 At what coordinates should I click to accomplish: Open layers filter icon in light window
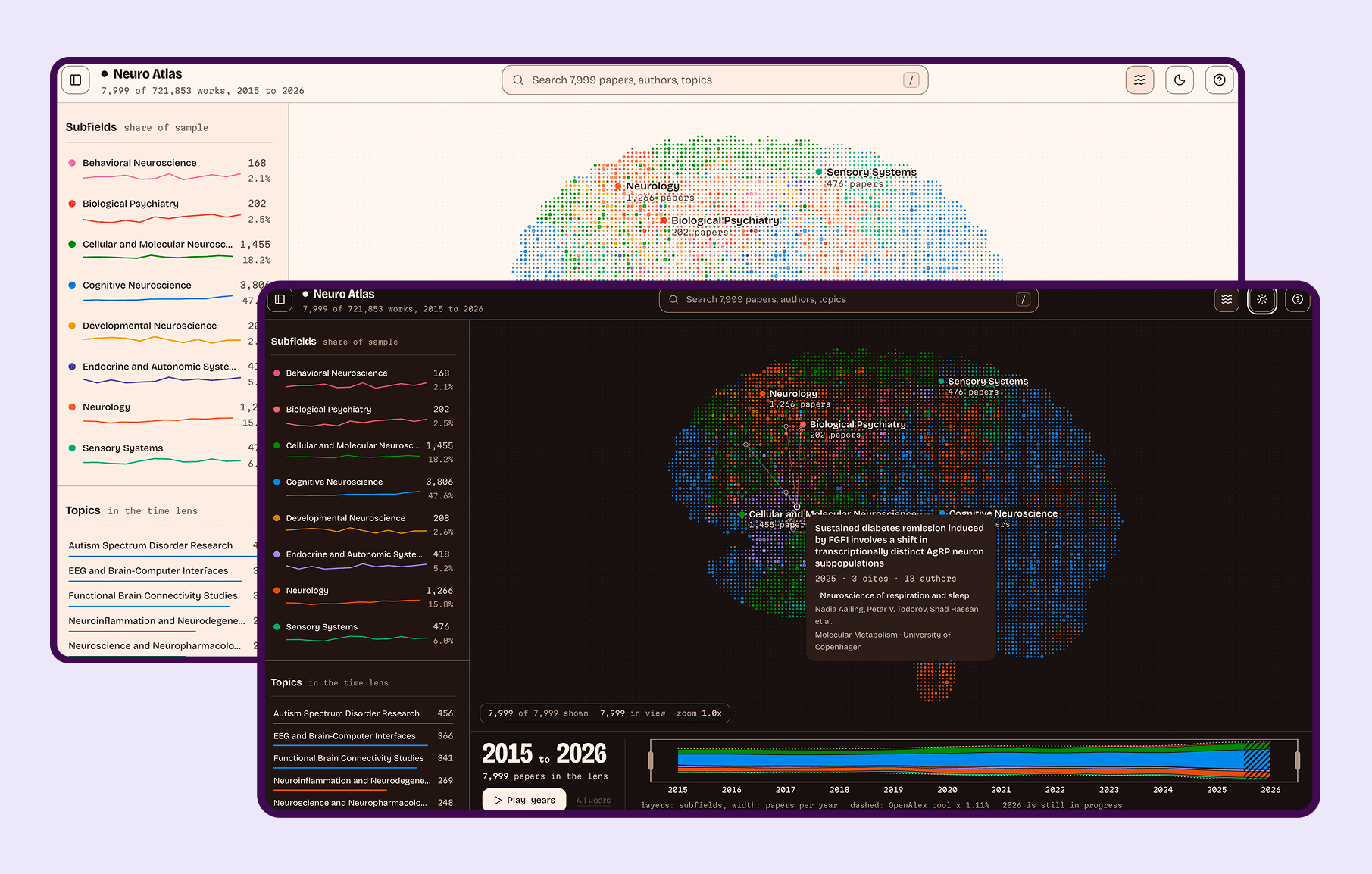point(1139,80)
